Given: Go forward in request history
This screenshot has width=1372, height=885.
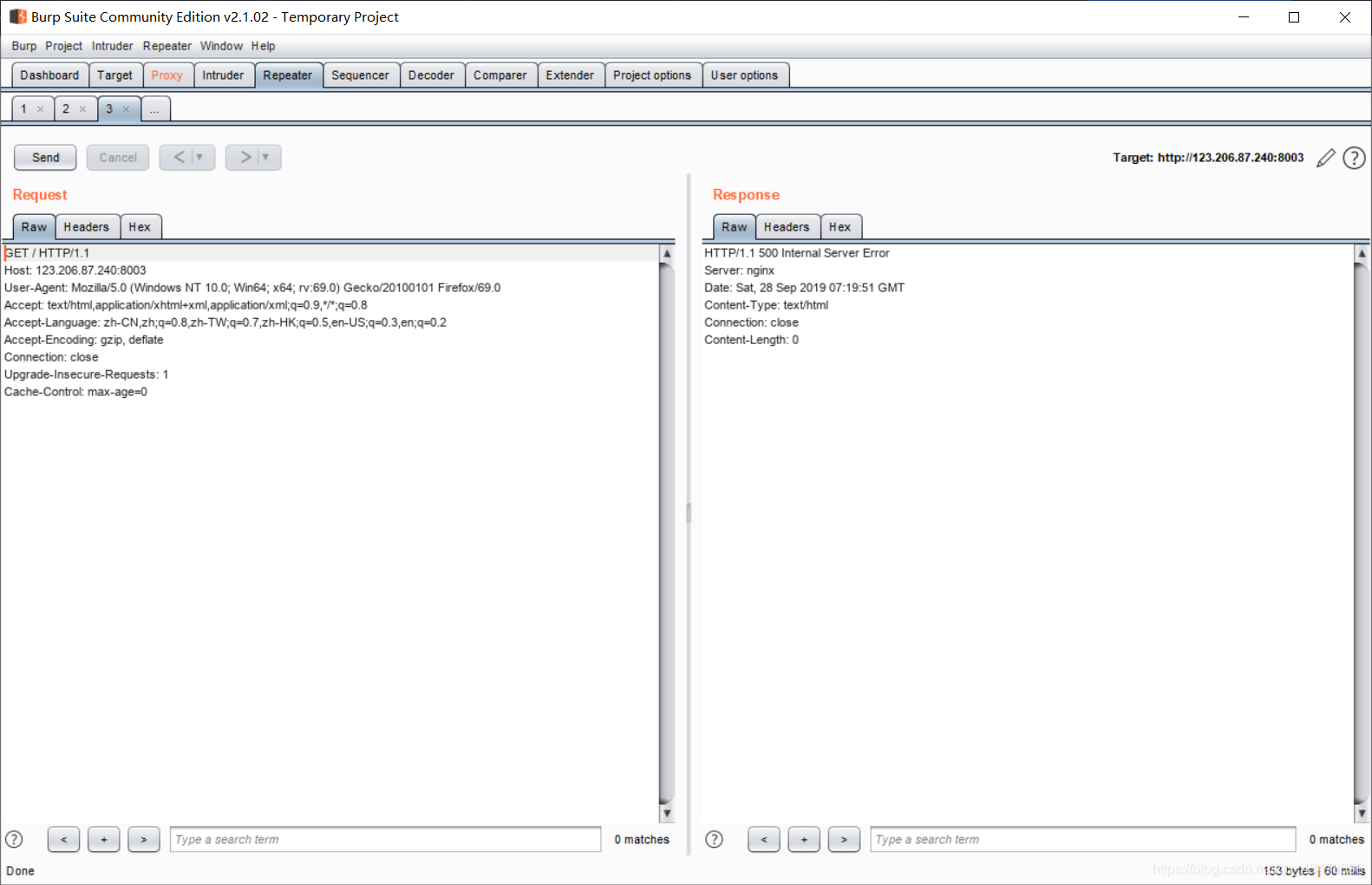Looking at the screenshot, I should (245, 157).
